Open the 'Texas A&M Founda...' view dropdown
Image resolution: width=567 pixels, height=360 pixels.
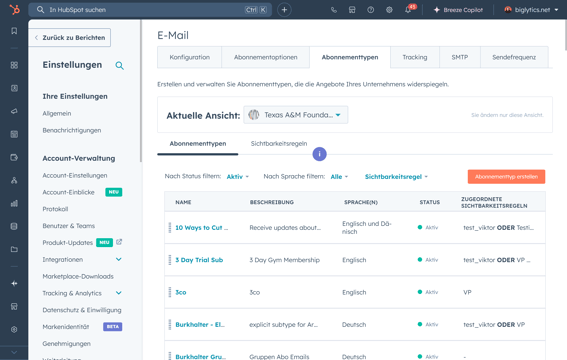click(295, 115)
